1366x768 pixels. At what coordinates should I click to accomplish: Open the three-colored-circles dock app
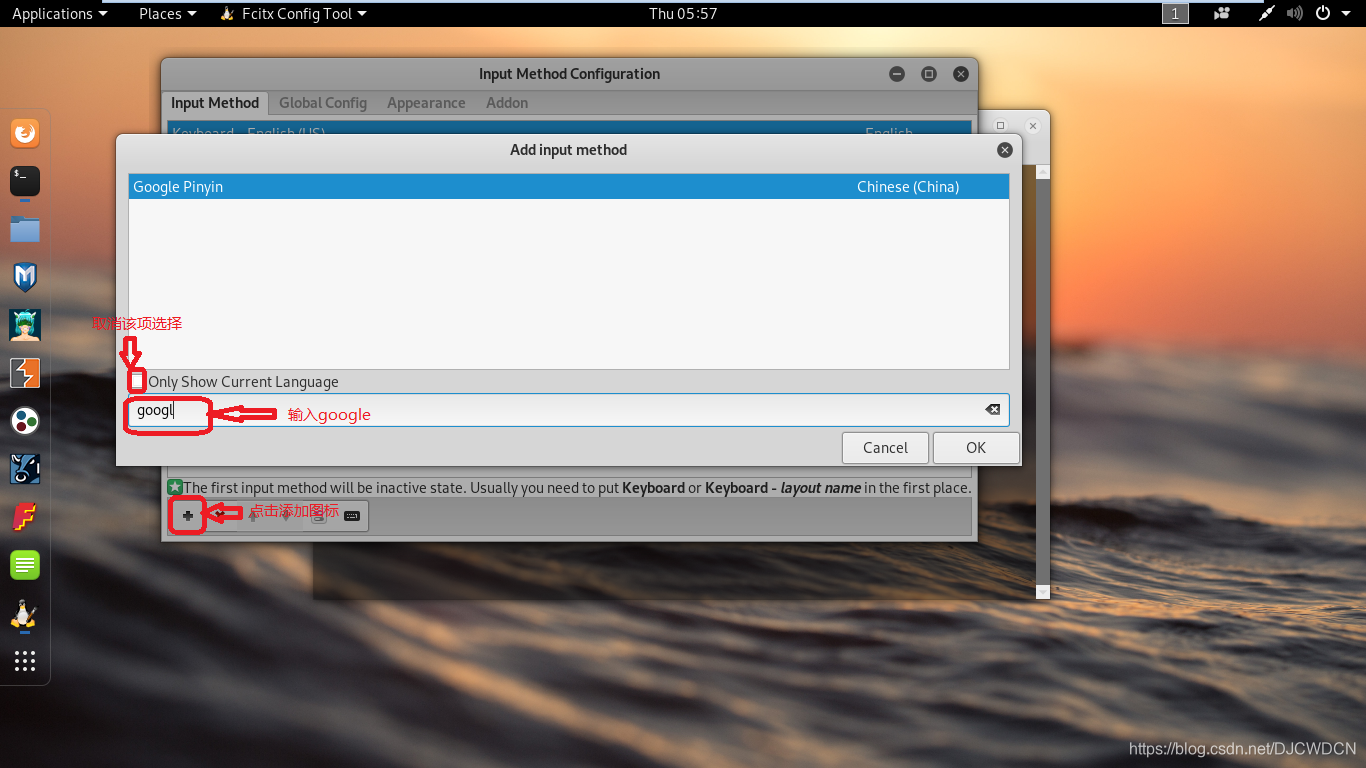25,421
